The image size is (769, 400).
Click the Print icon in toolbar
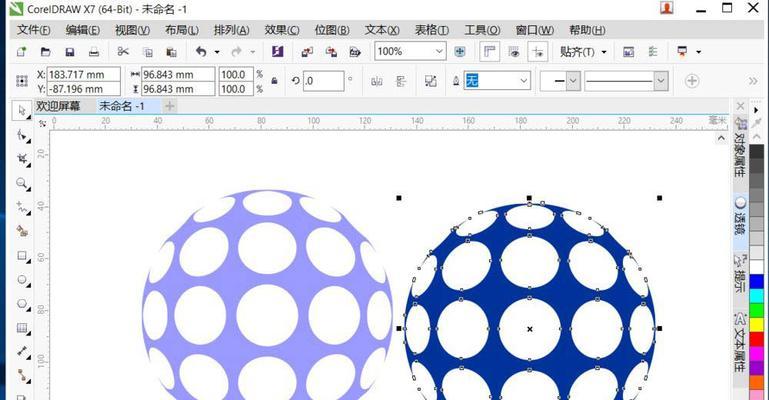point(94,51)
